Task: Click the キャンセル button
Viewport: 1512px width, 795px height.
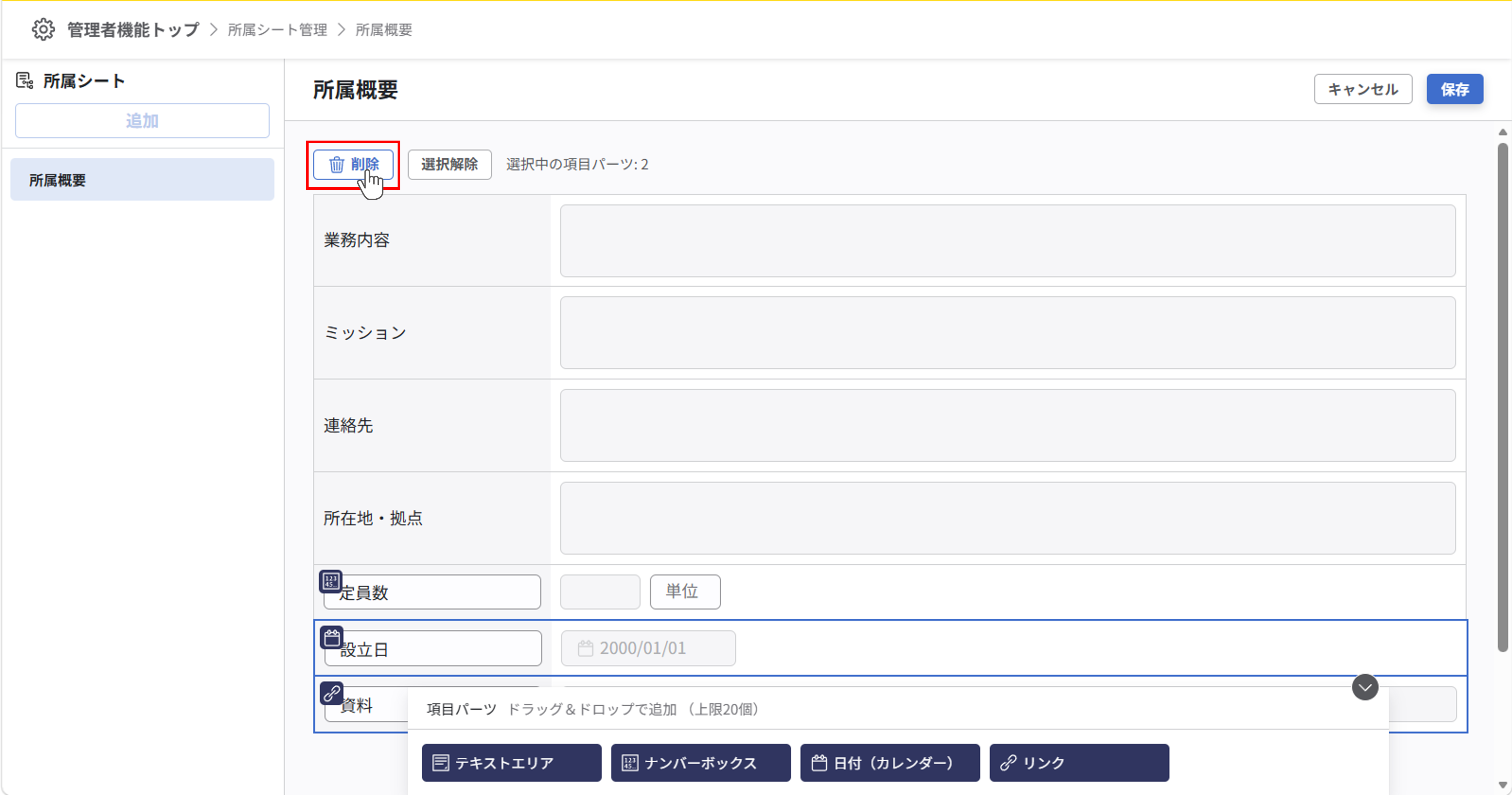Action: (x=1363, y=89)
